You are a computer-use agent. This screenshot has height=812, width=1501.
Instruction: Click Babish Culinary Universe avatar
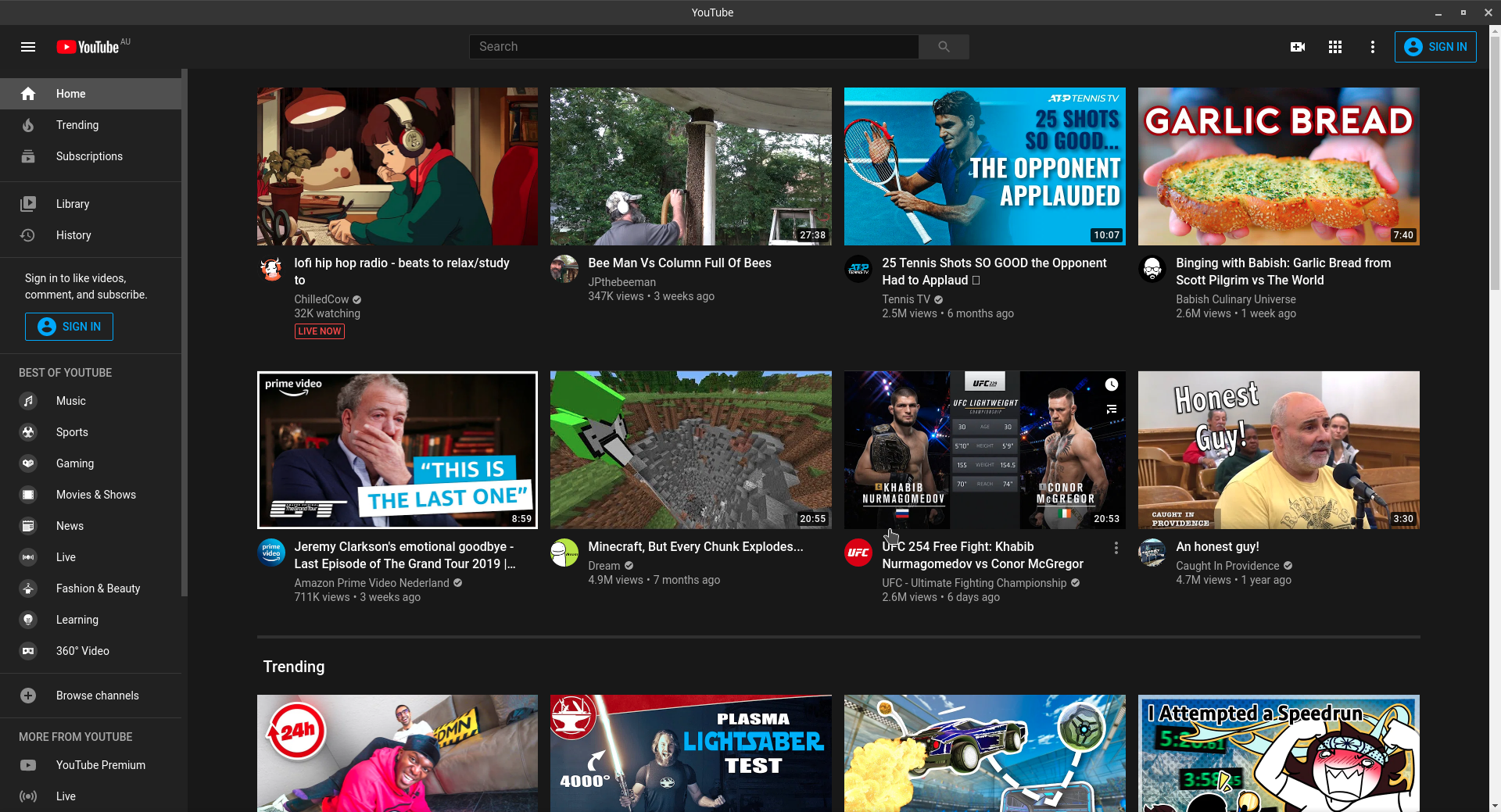click(1152, 269)
